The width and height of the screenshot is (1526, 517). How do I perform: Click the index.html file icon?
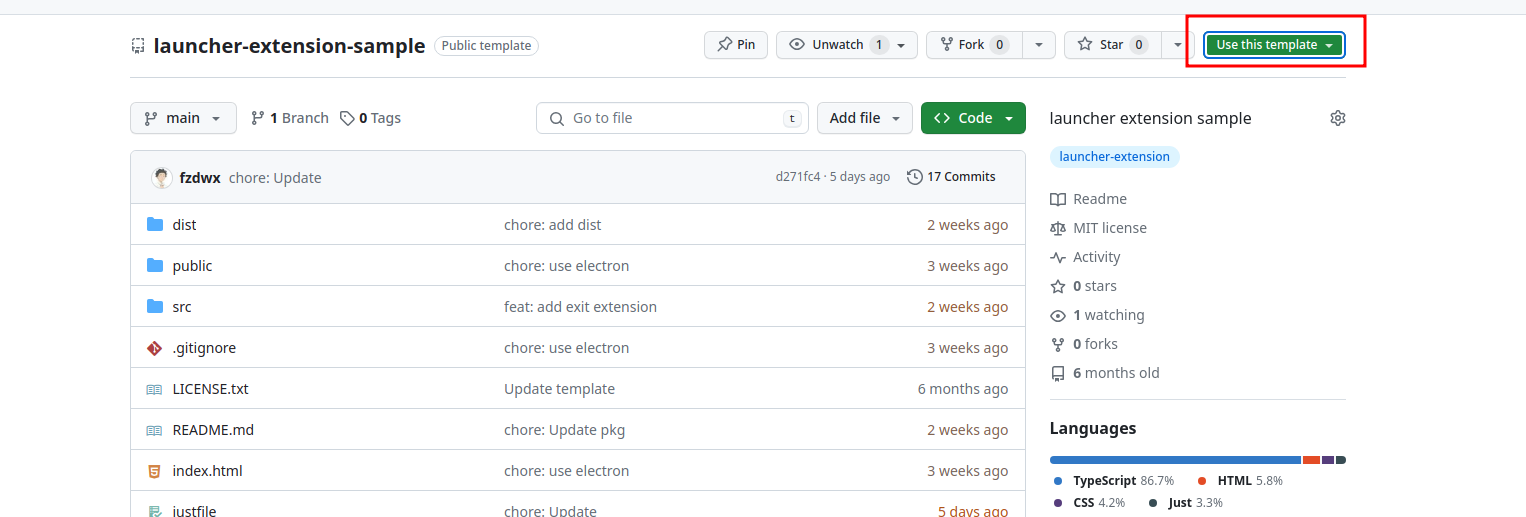point(155,471)
